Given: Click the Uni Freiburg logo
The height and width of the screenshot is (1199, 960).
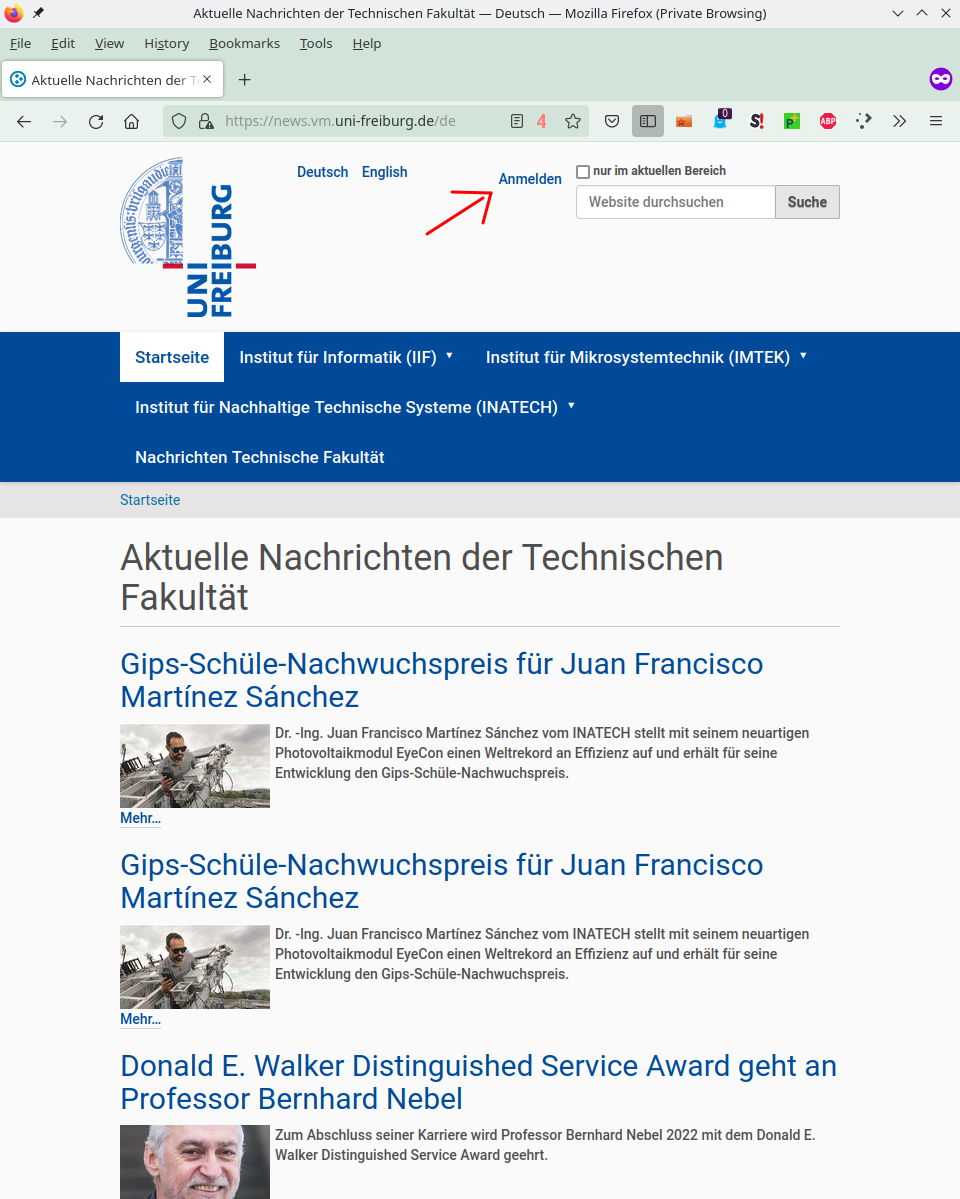Looking at the screenshot, I should point(187,237).
